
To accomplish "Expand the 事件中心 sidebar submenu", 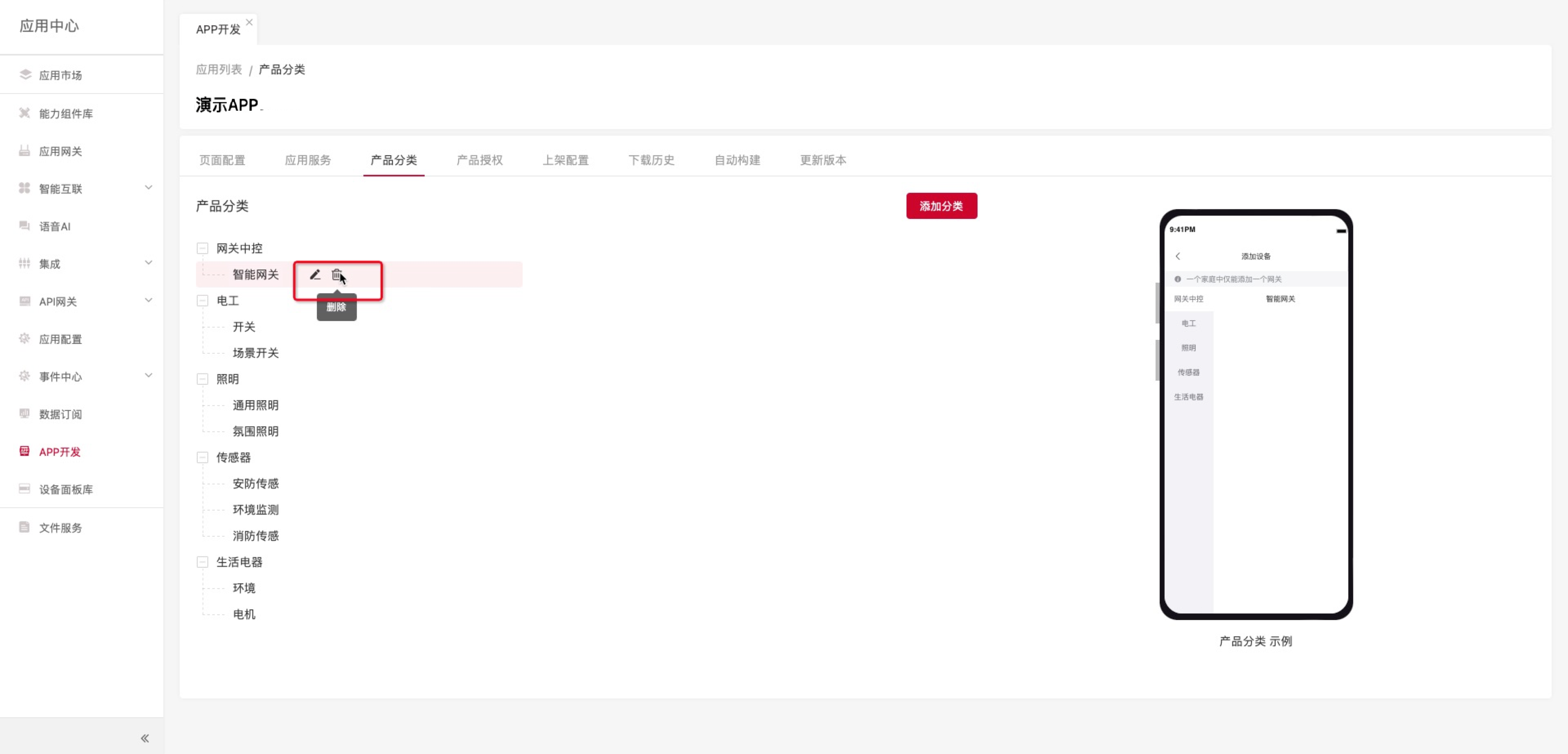I will coord(149,376).
